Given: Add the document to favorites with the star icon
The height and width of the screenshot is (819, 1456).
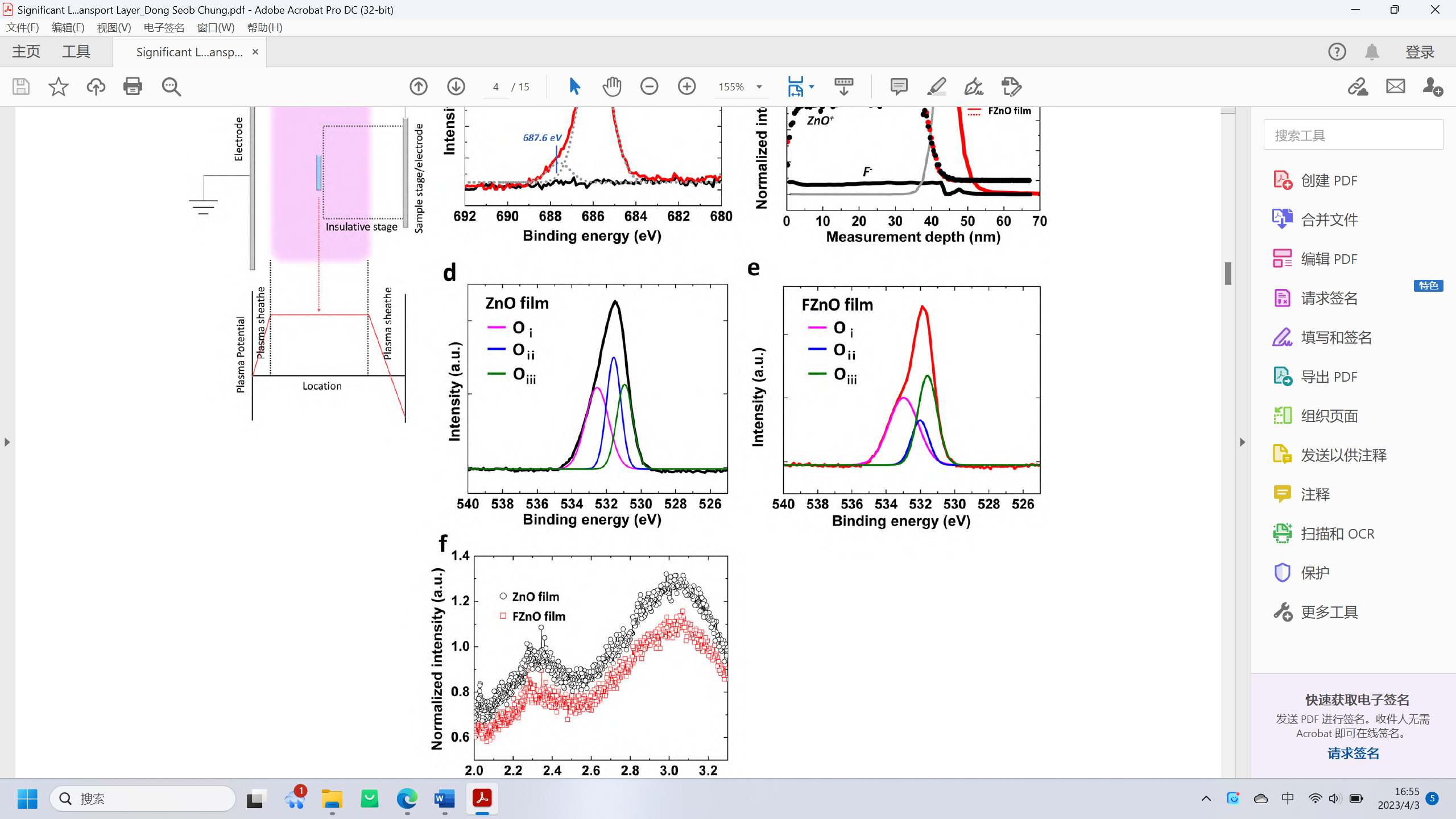Looking at the screenshot, I should point(58,86).
